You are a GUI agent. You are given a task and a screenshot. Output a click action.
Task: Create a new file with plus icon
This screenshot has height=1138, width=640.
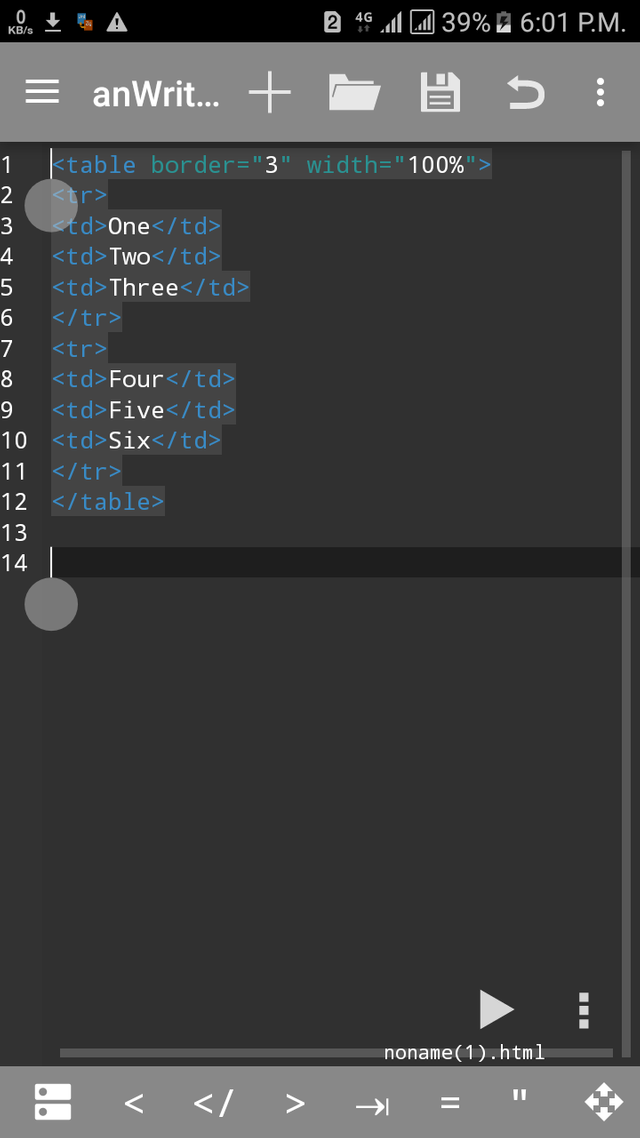pos(269,93)
